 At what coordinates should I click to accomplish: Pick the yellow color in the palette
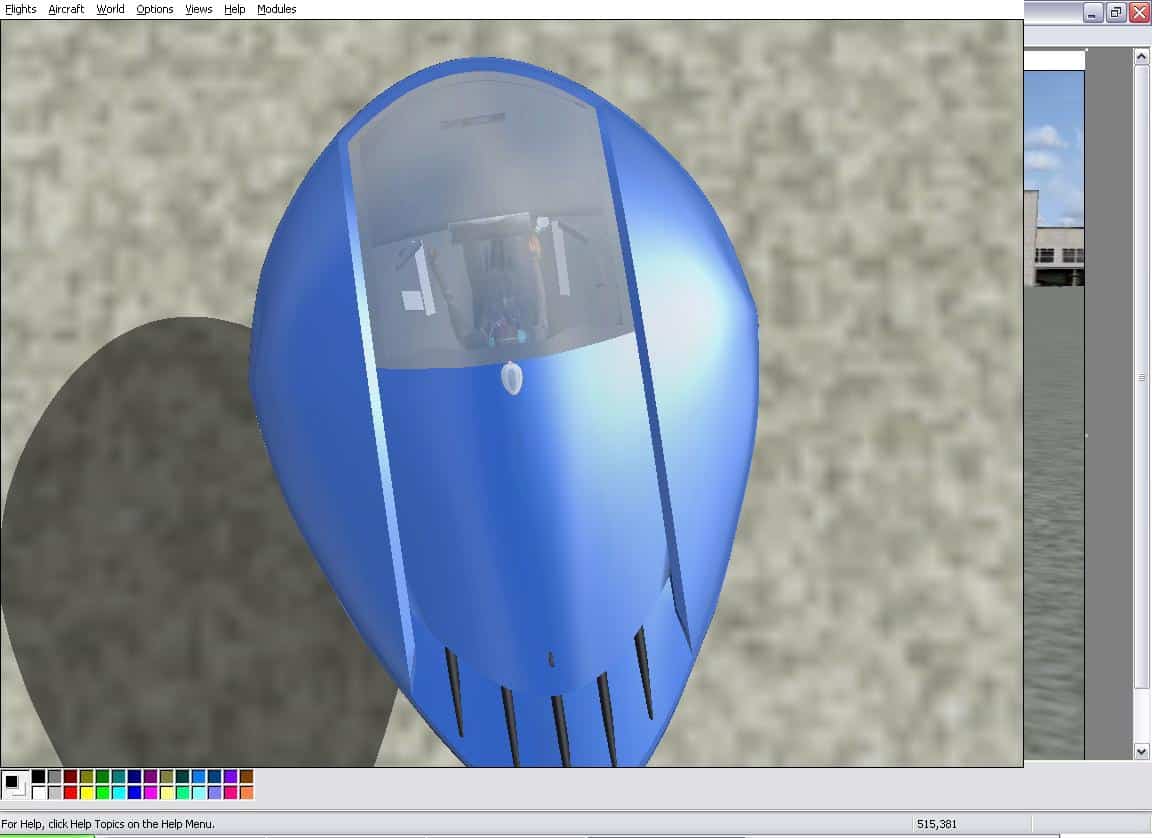86,793
